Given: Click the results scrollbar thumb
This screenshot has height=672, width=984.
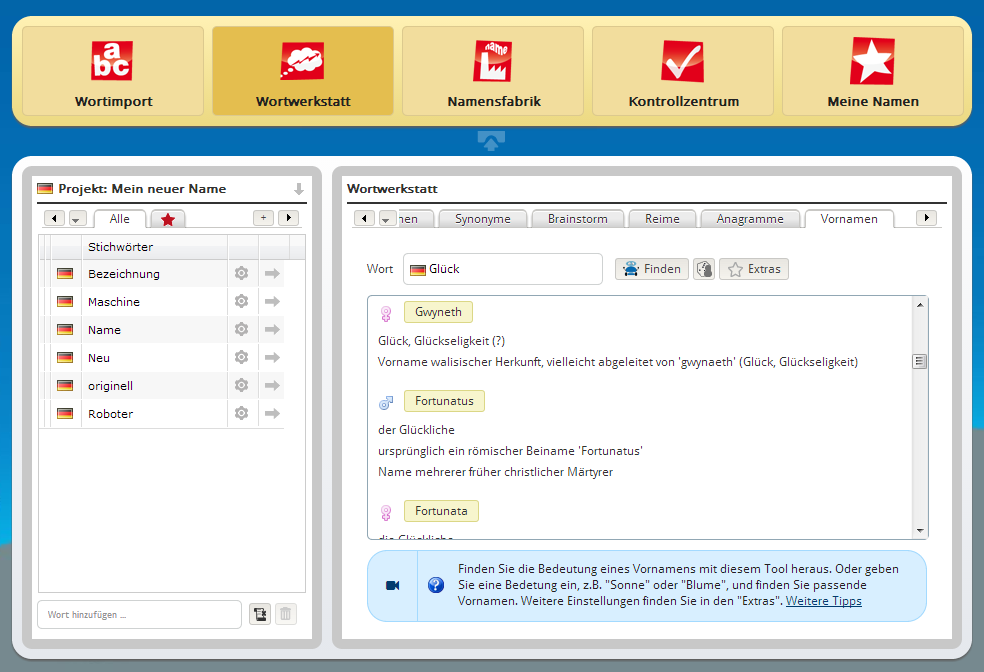Looking at the screenshot, I should coord(920,361).
